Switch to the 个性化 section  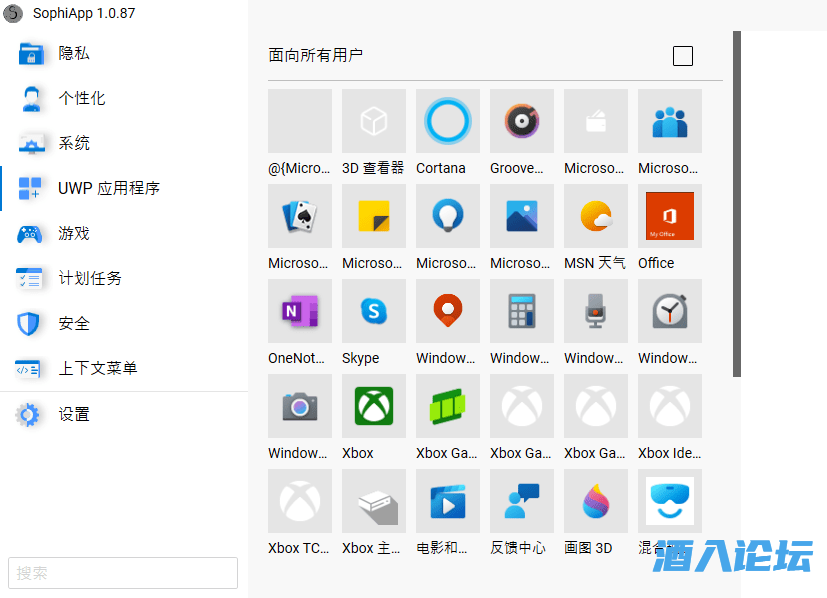click(81, 98)
